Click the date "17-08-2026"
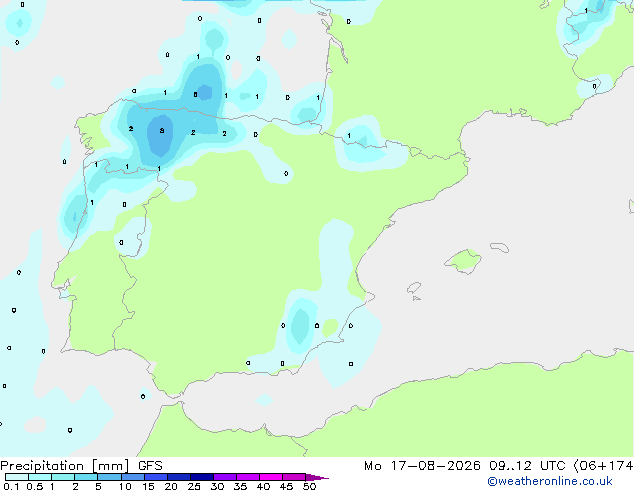Screen dimensions: 634x490 [436, 466]
